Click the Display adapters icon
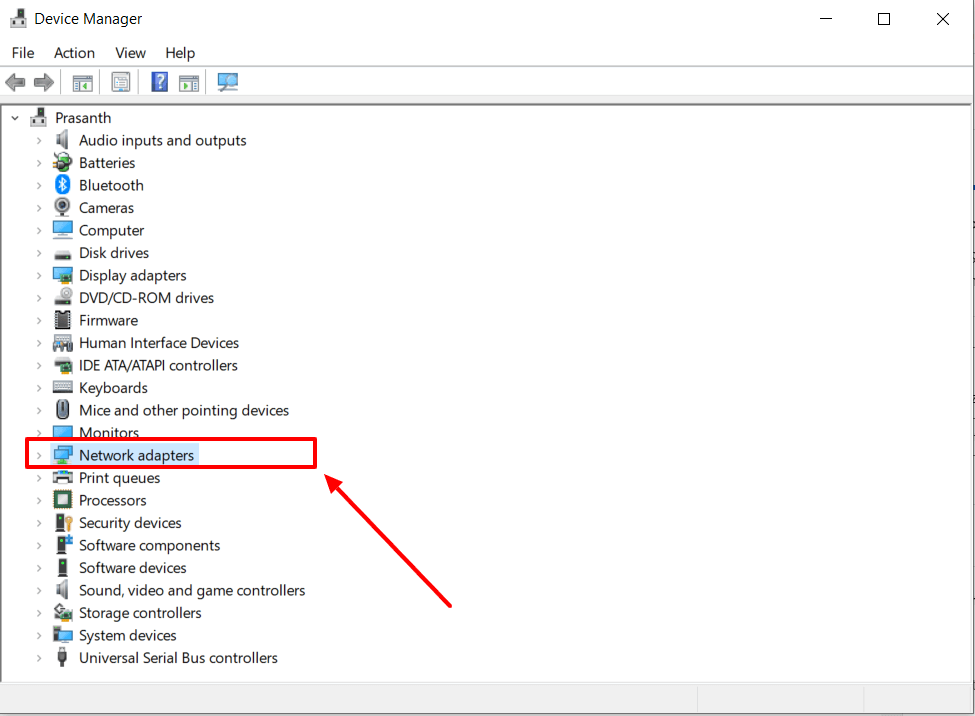The width and height of the screenshot is (975, 716). 62,276
